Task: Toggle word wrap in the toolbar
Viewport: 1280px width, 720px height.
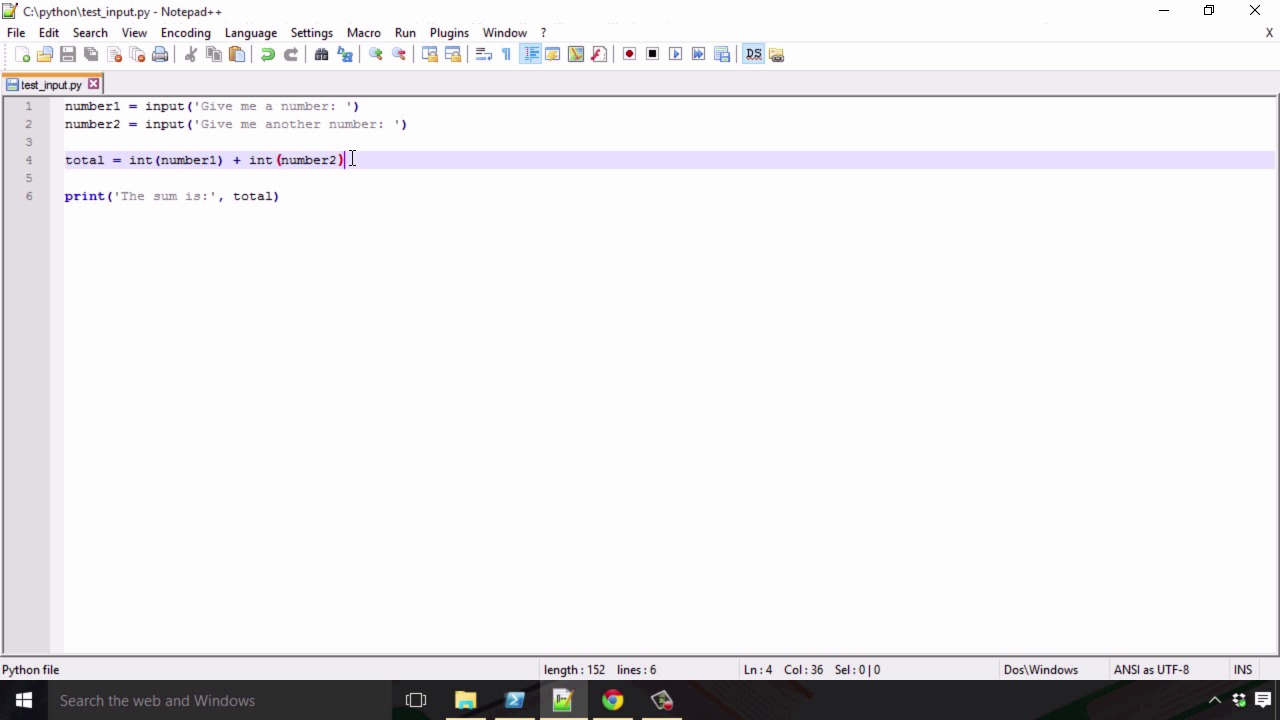Action: 483,54
